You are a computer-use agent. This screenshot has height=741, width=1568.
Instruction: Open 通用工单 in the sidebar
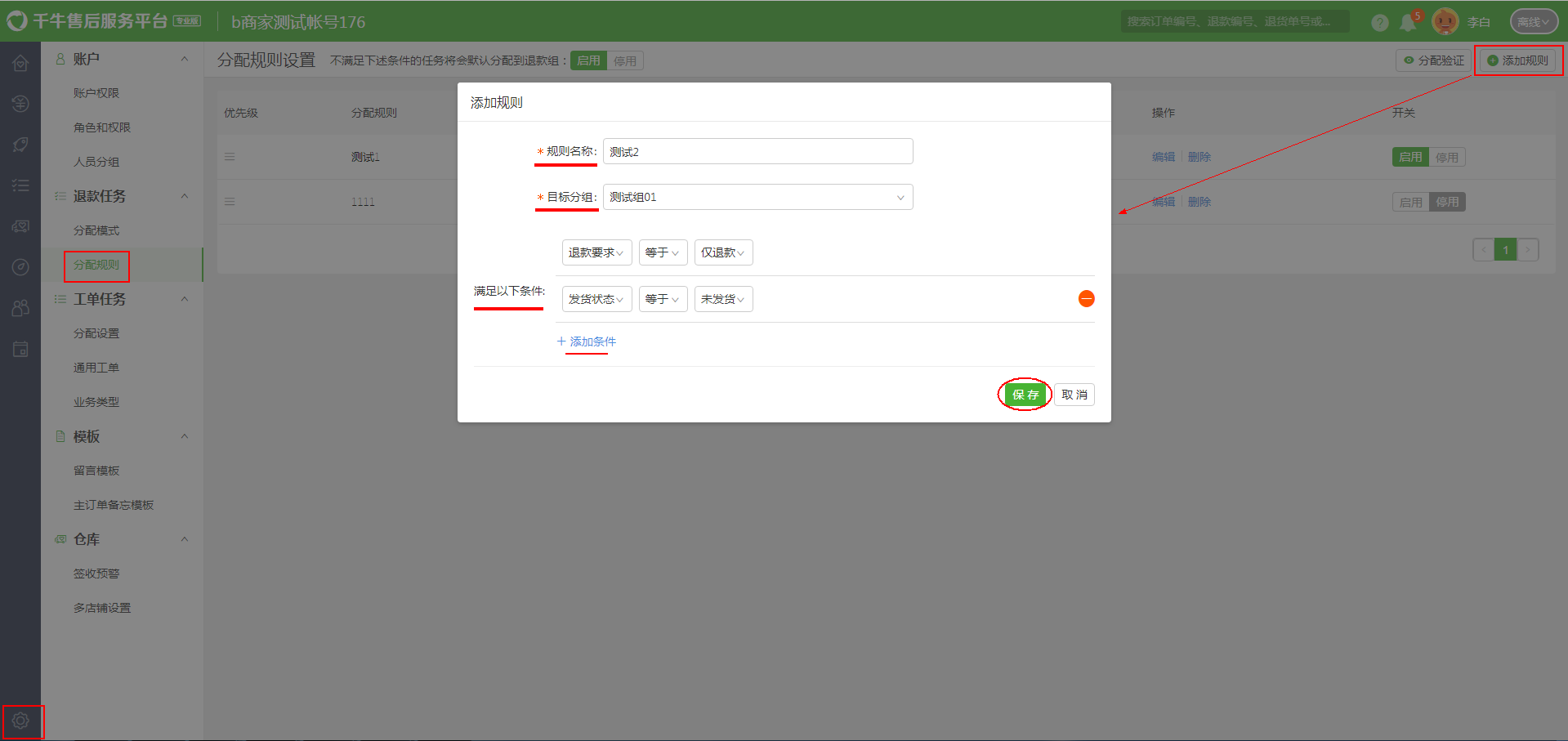96,368
